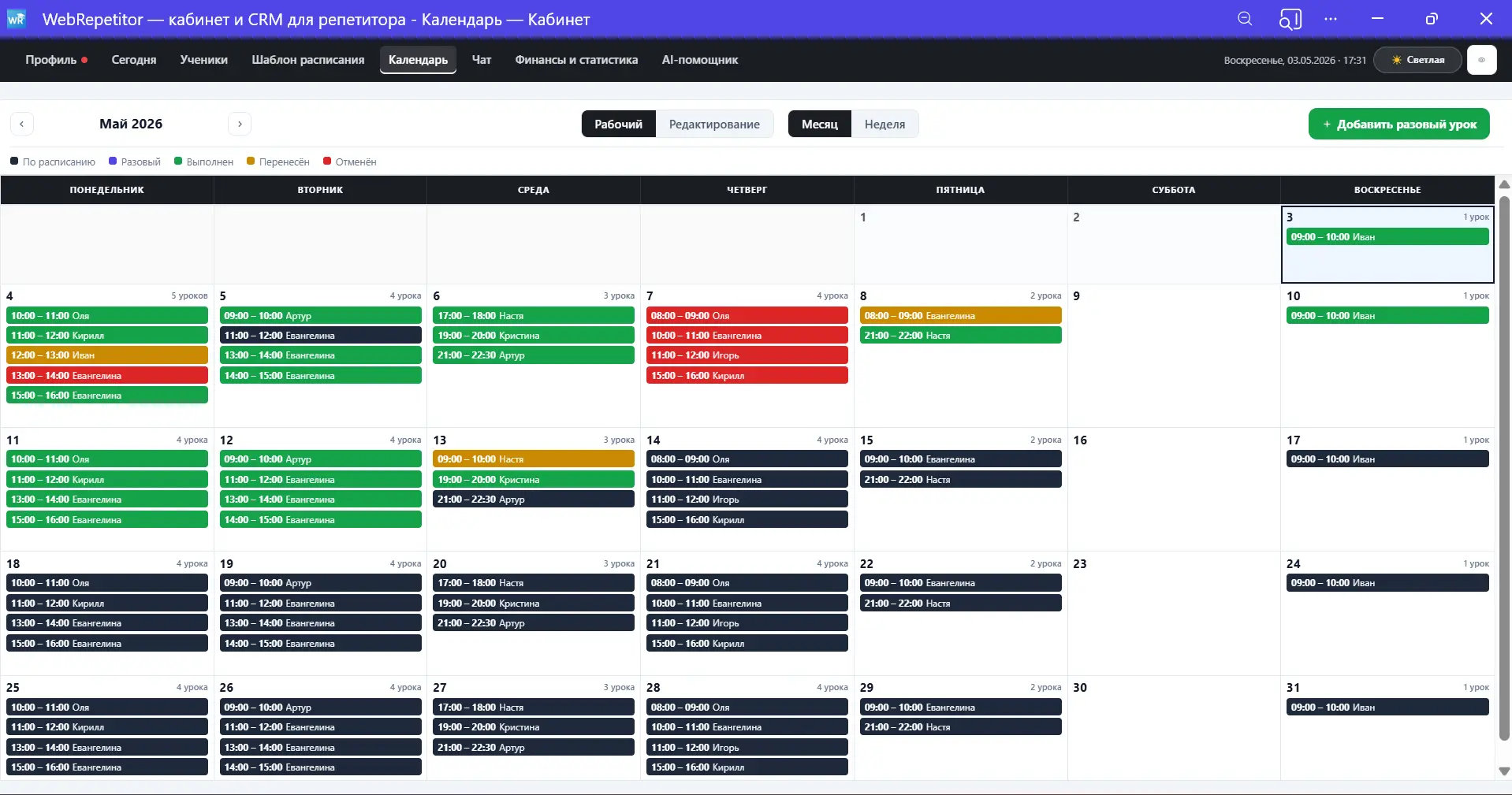Viewport: 1512px width, 795px height.
Task: Click scrollbar down arrow of calendar
Action: tap(1504, 771)
